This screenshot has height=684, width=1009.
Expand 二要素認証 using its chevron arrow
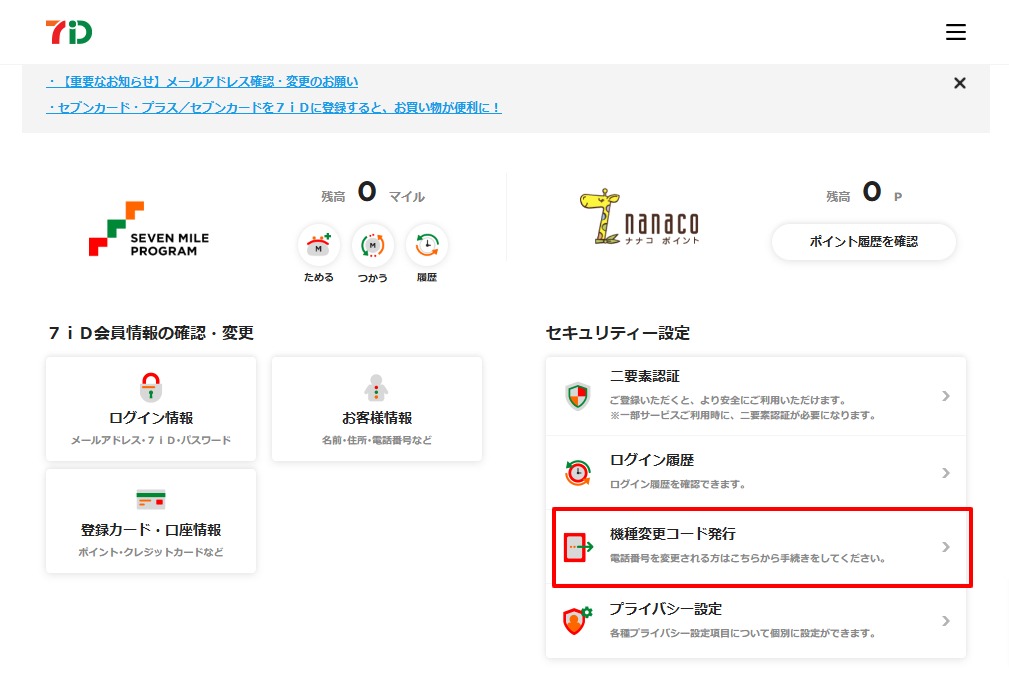pyautogui.click(x=945, y=396)
